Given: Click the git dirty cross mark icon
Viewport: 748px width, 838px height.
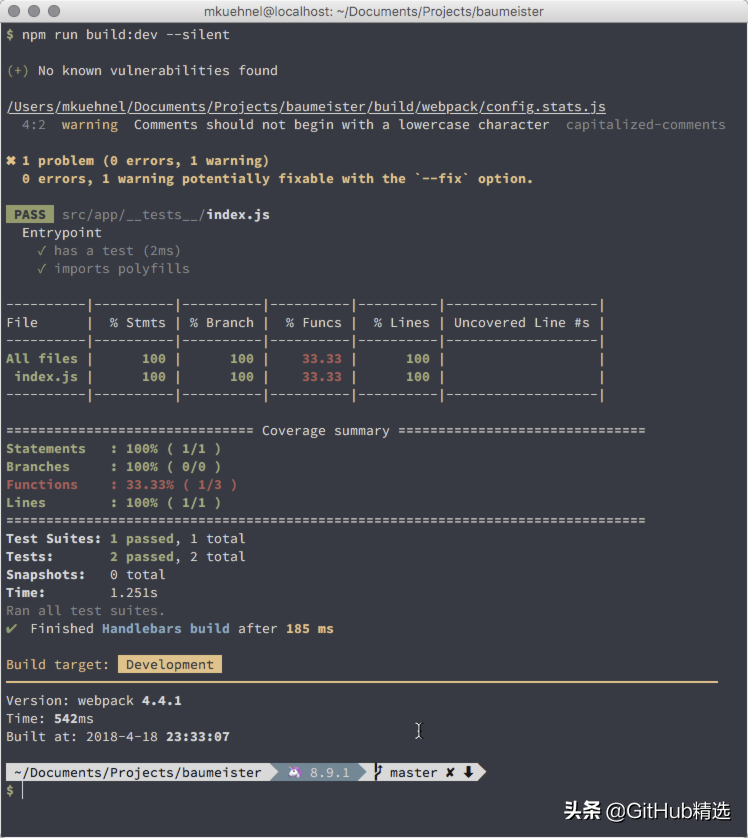Looking at the screenshot, I should coord(450,772).
